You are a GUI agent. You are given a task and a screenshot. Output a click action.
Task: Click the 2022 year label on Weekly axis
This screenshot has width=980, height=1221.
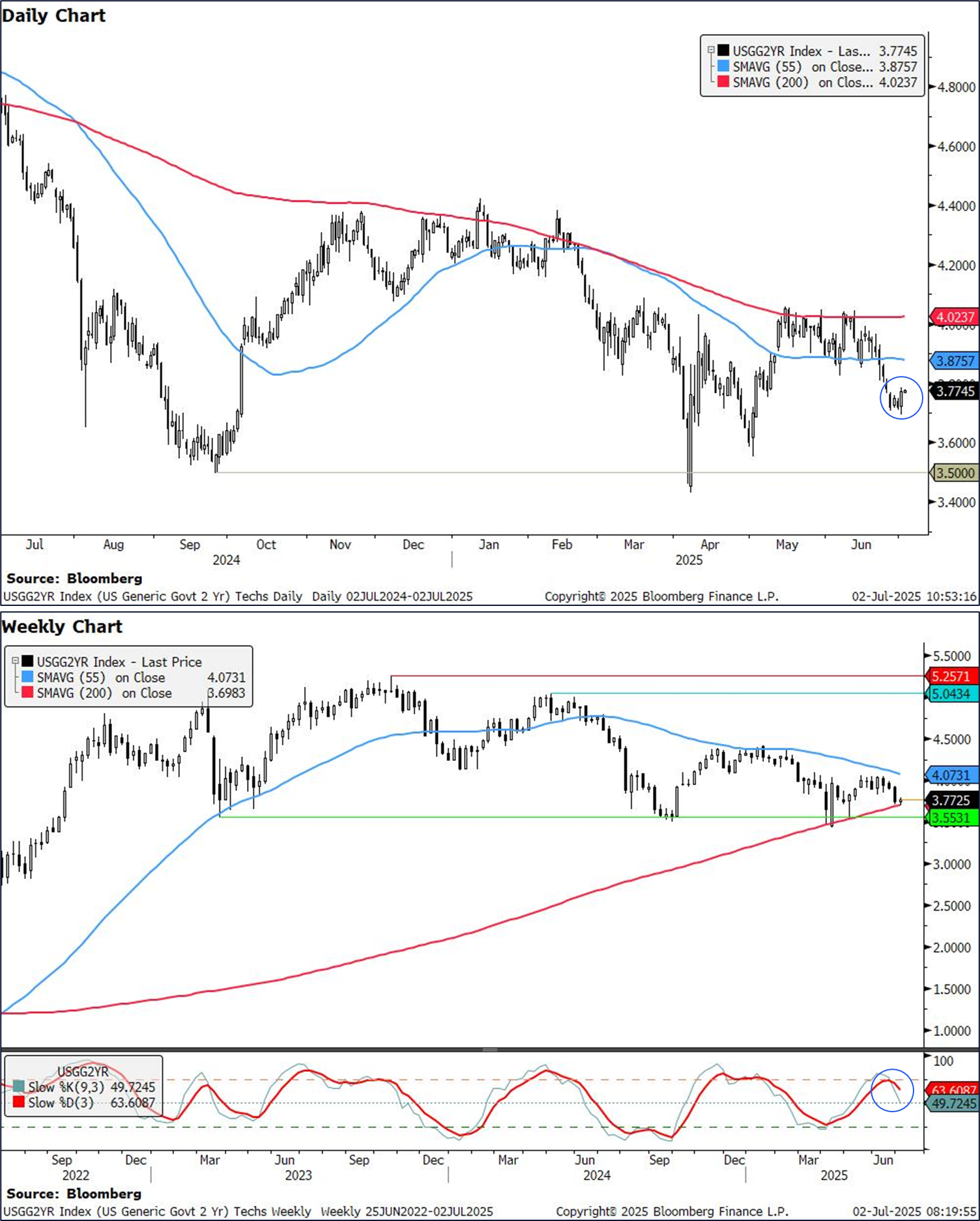point(76,1175)
